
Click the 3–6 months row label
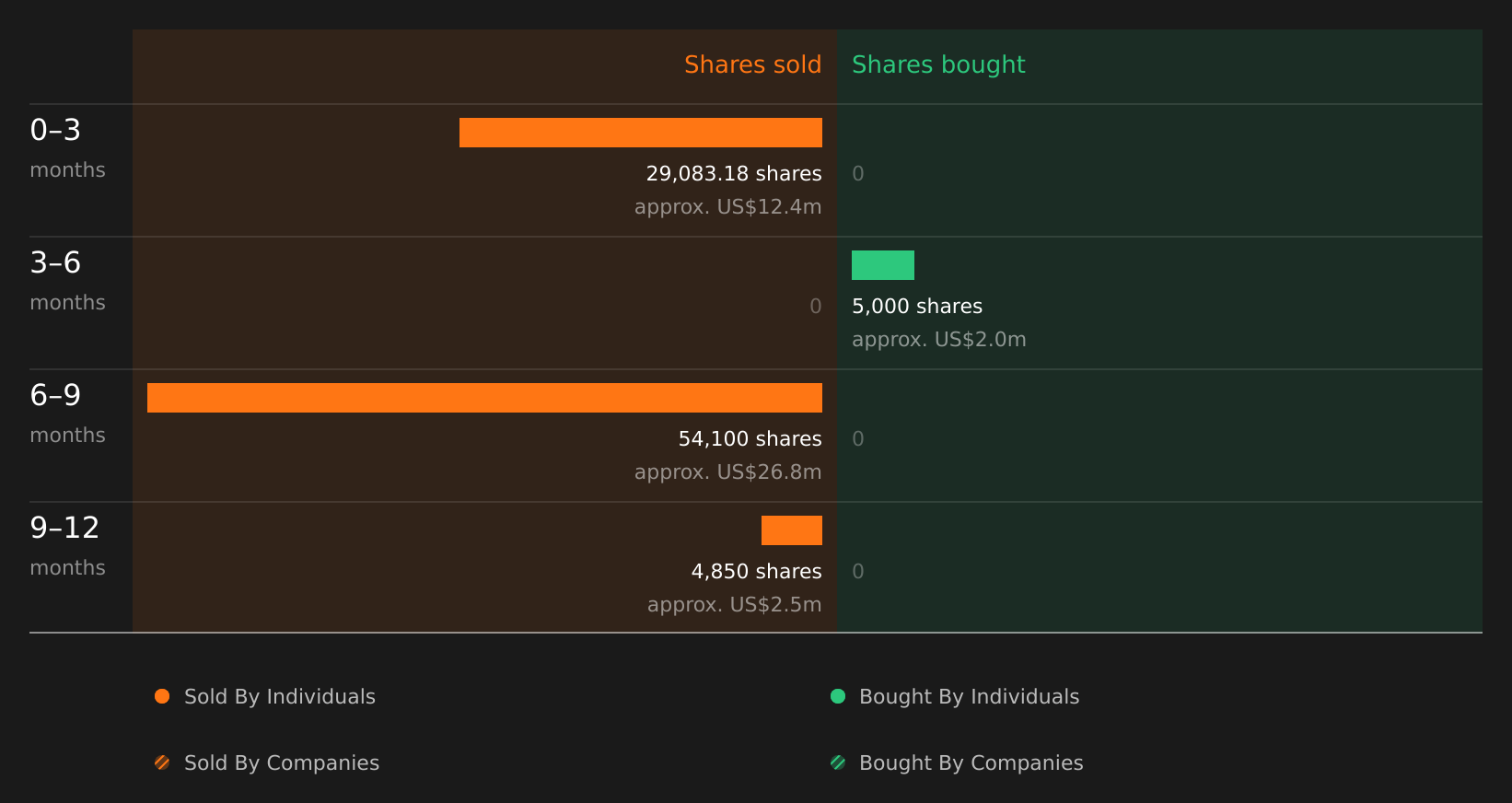click(x=67, y=281)
